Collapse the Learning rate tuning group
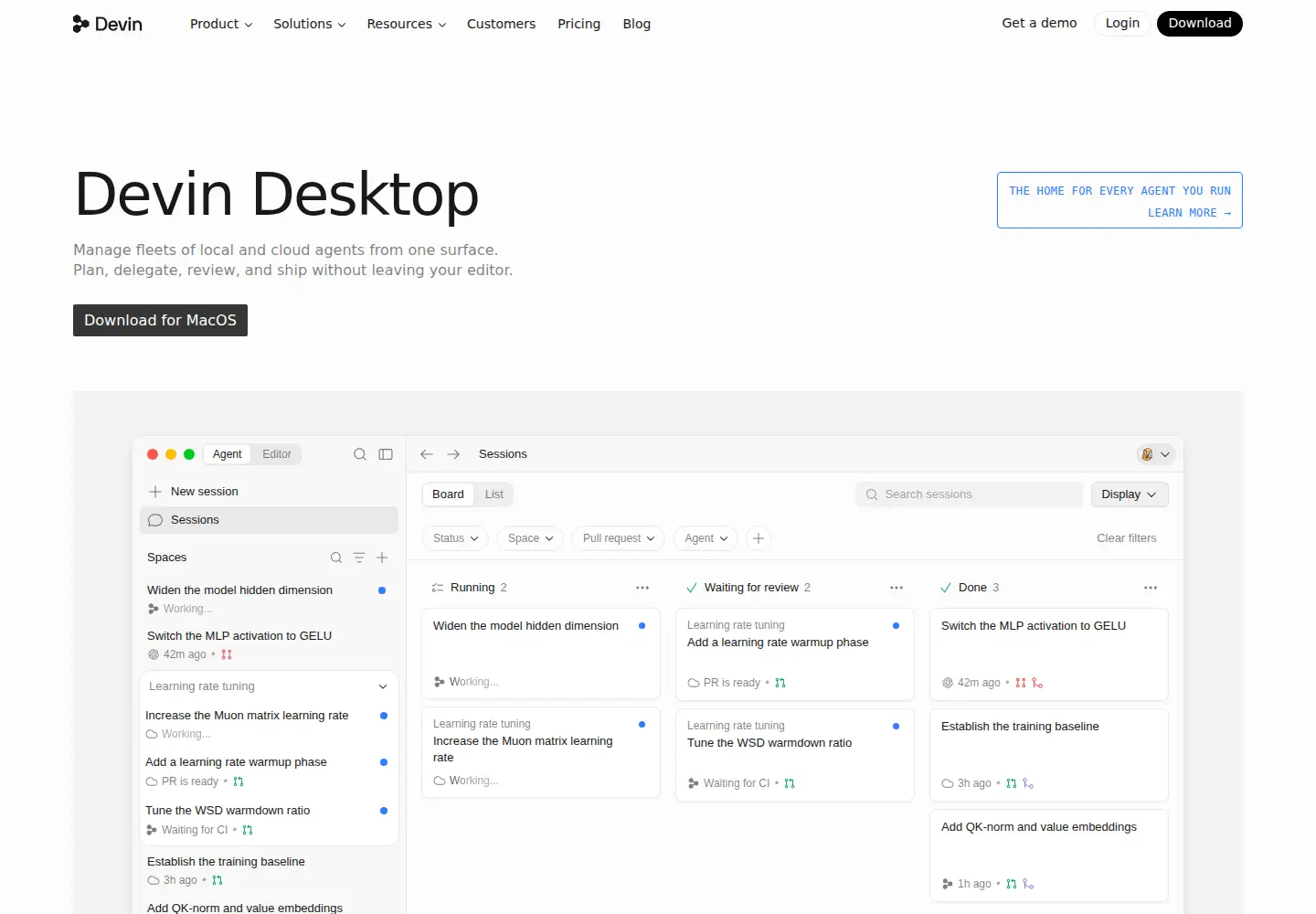This screenshot has height=914, width=1316. (383, 686)
